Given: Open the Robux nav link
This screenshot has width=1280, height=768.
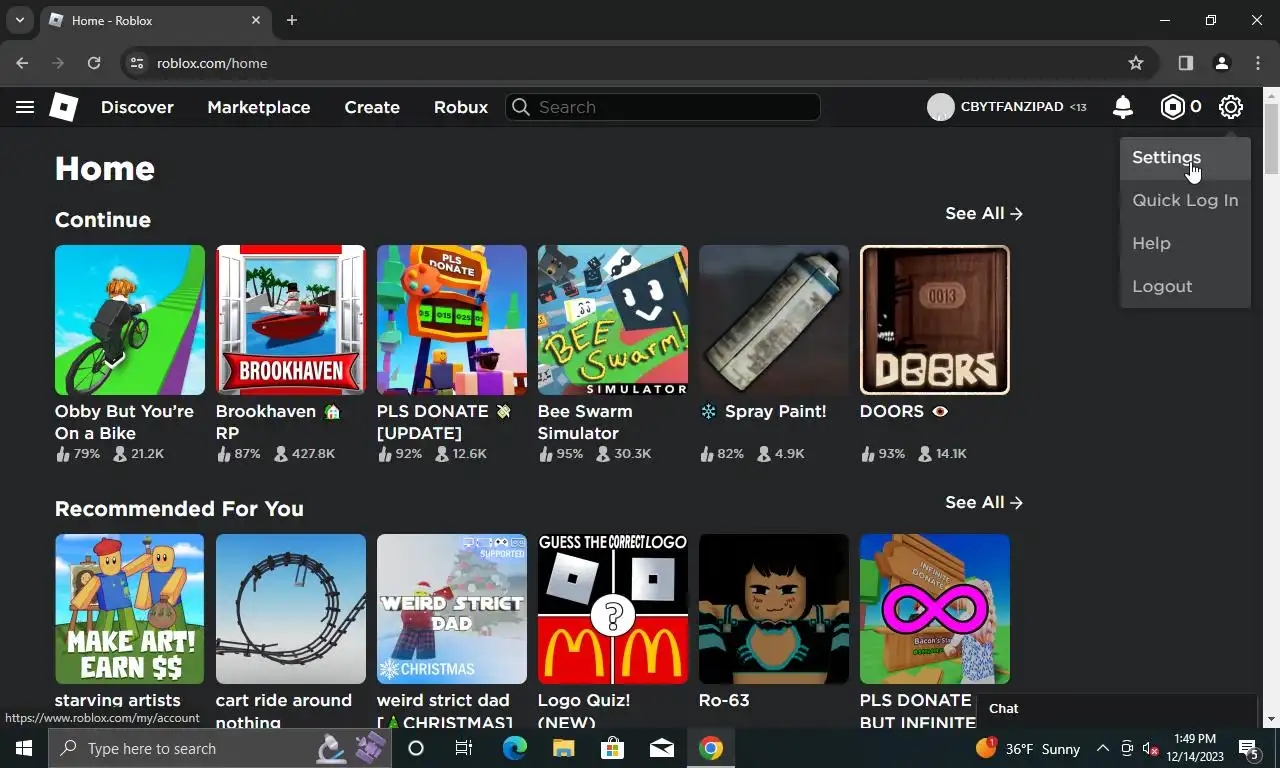Looking at the screenshot, I should pos(461,107).
